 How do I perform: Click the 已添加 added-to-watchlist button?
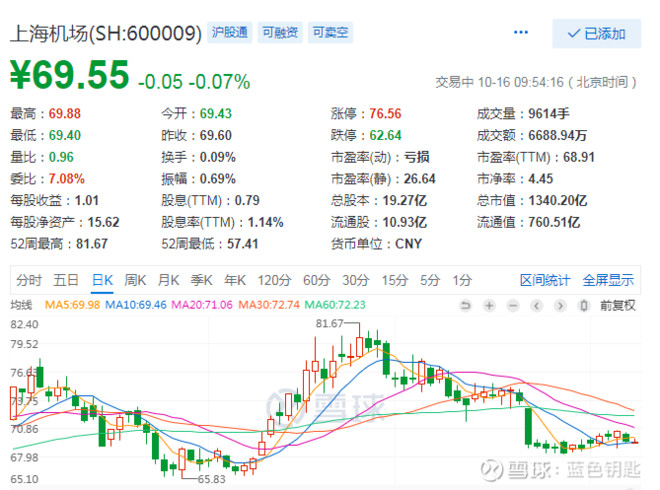pyautogui.click(x=596, y=33)
